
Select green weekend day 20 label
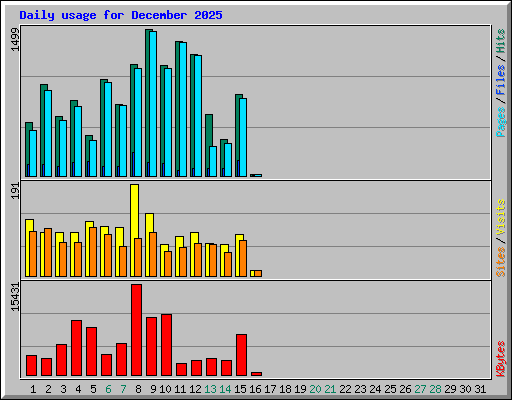(x=315, y=389)
